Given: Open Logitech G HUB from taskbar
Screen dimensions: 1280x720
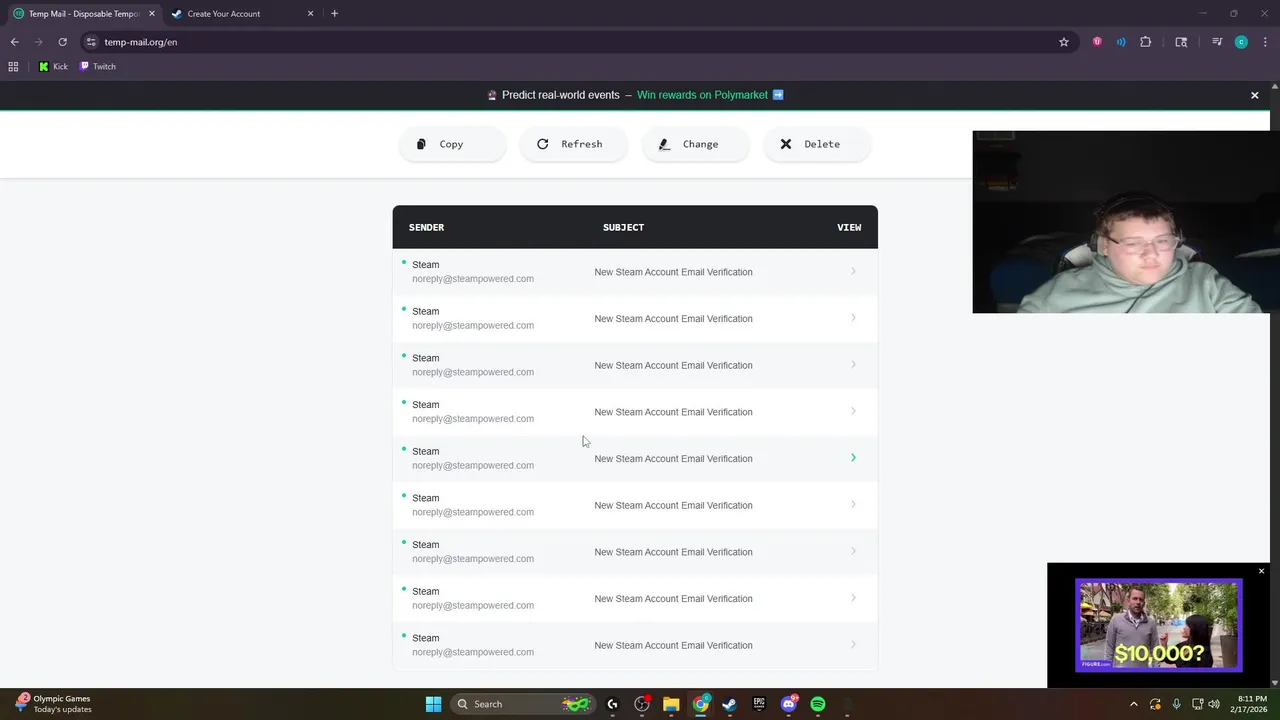Looking at the screenshot, I should click(612, 704).
